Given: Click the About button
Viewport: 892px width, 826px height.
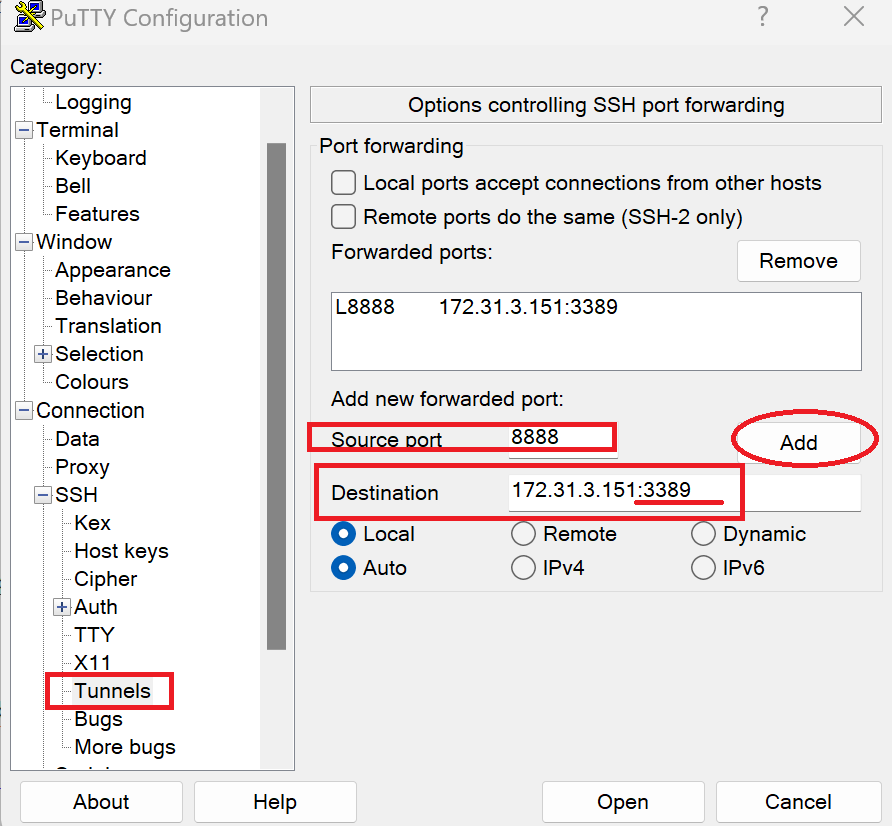Looking at the screenshot, I should pyautogui.click(x=101, y=802).
